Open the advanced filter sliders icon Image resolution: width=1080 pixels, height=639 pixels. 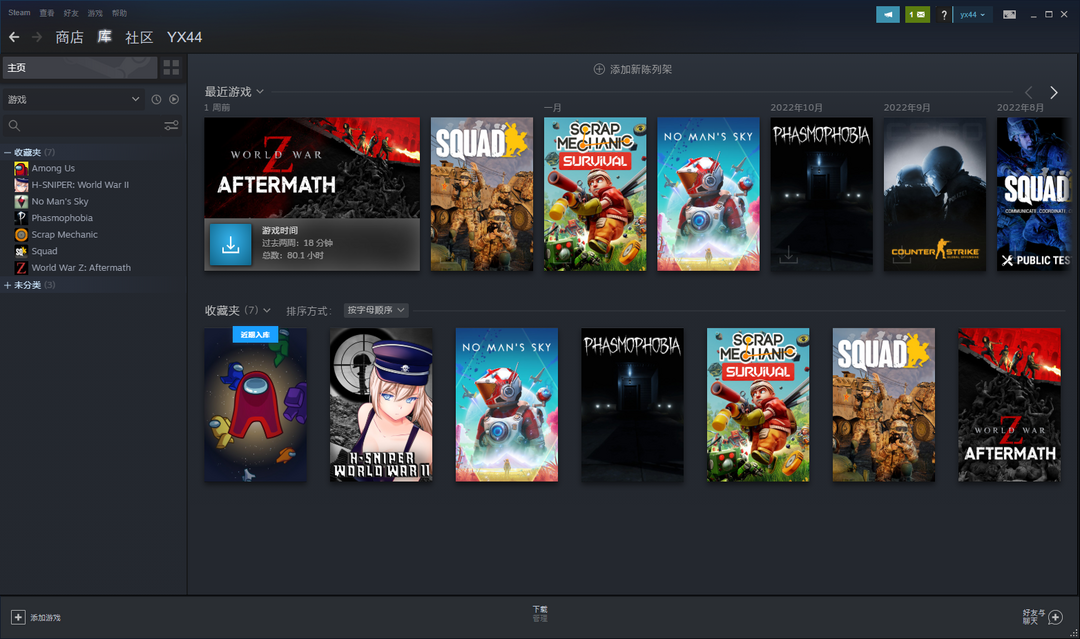point(172,125)
